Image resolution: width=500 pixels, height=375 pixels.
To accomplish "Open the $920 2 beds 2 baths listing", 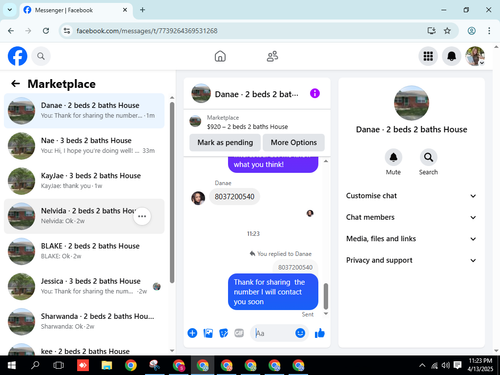I will tap(247, 127).
